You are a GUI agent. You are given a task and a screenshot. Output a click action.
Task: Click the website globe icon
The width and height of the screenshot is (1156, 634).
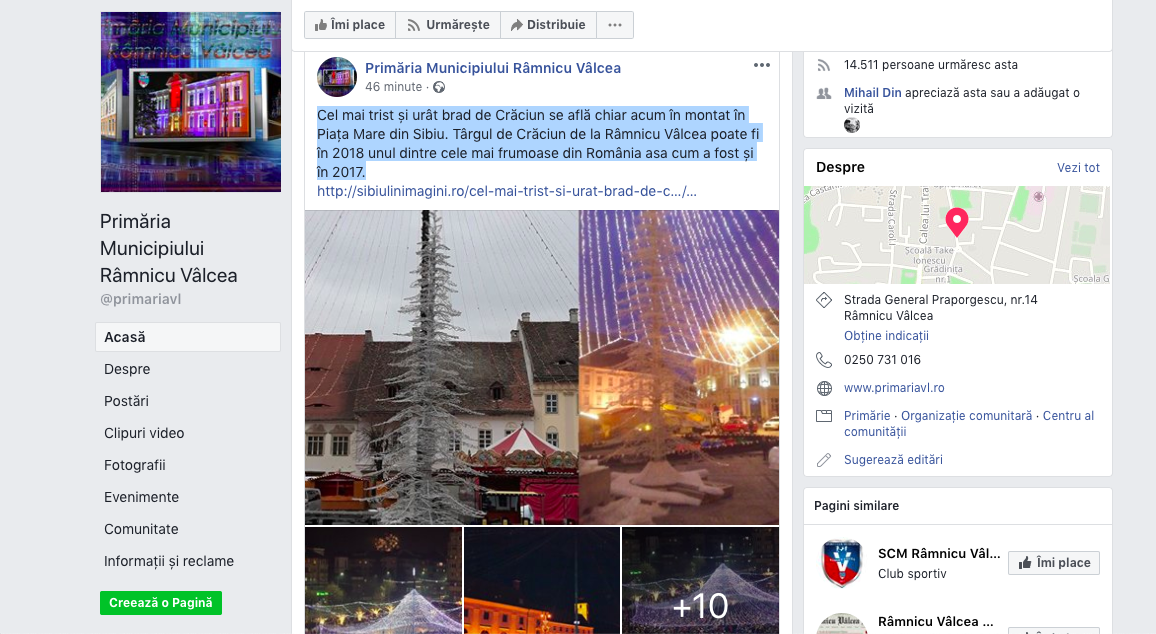point(824,389)
